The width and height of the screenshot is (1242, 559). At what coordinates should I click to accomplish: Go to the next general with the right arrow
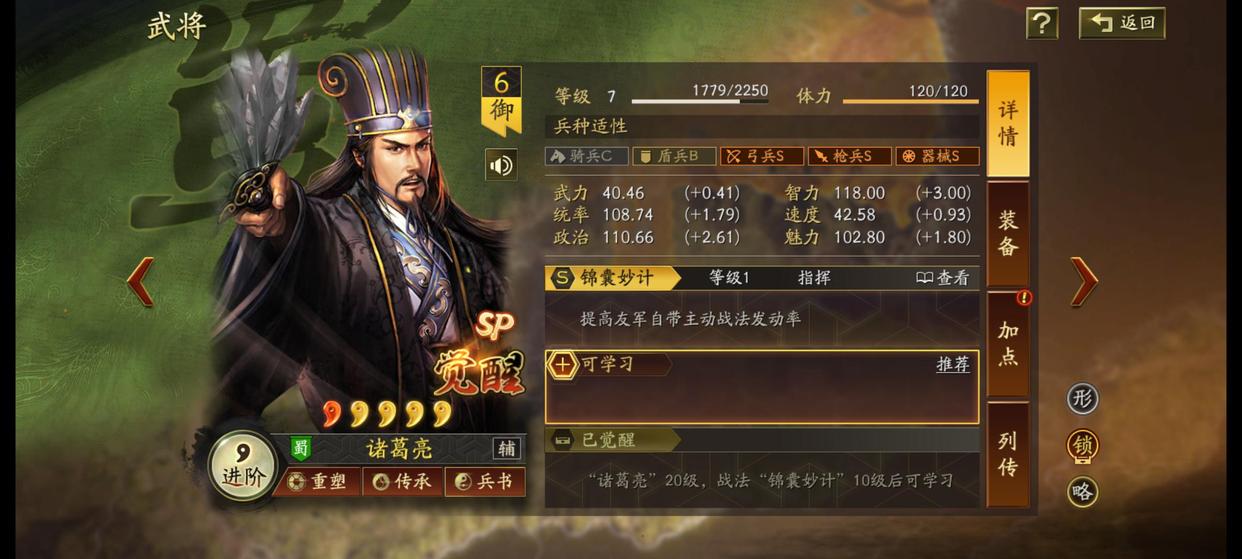1084,282
